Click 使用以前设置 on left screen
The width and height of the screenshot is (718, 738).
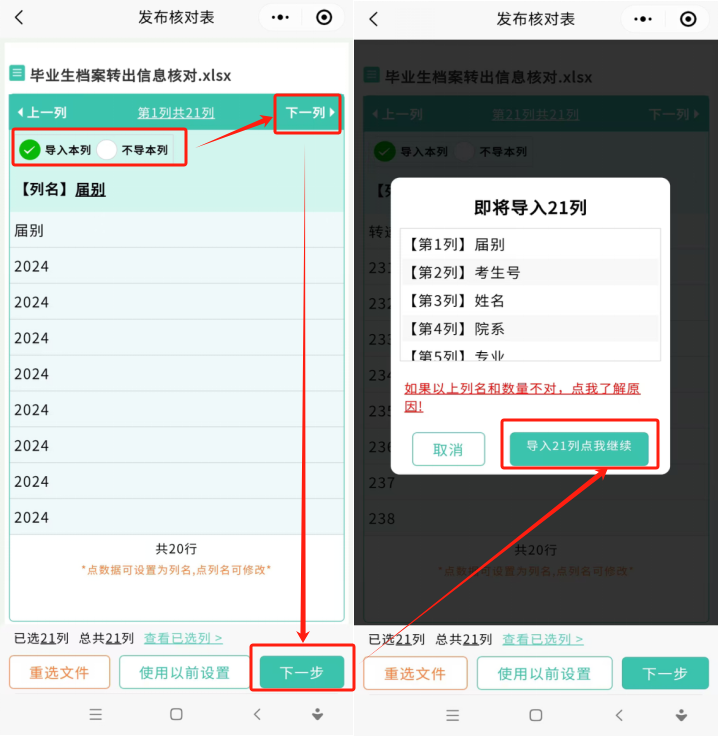coord(184,672)
